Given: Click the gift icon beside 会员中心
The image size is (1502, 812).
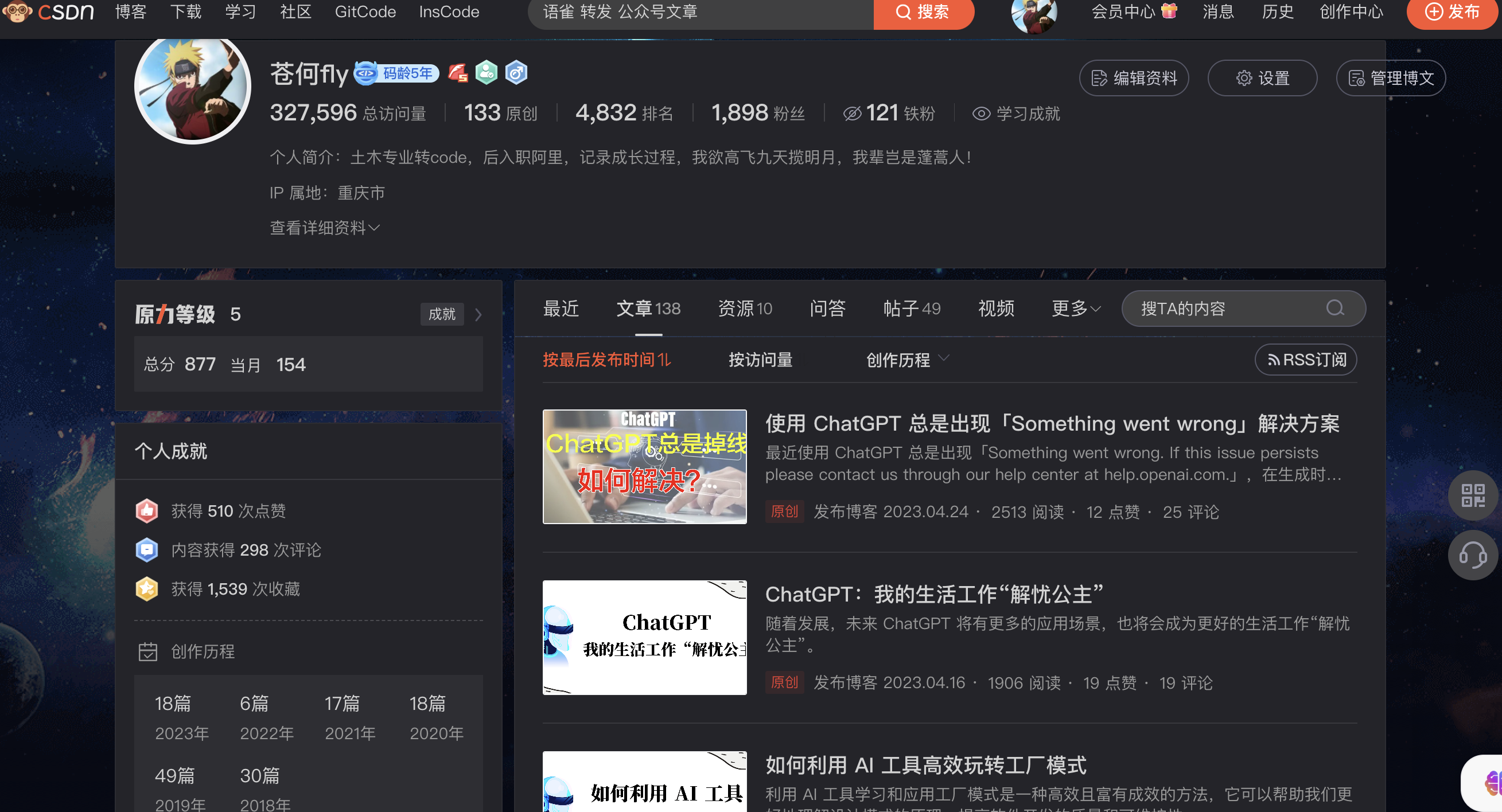Looking at the screenshot, I should point(1169,10).
